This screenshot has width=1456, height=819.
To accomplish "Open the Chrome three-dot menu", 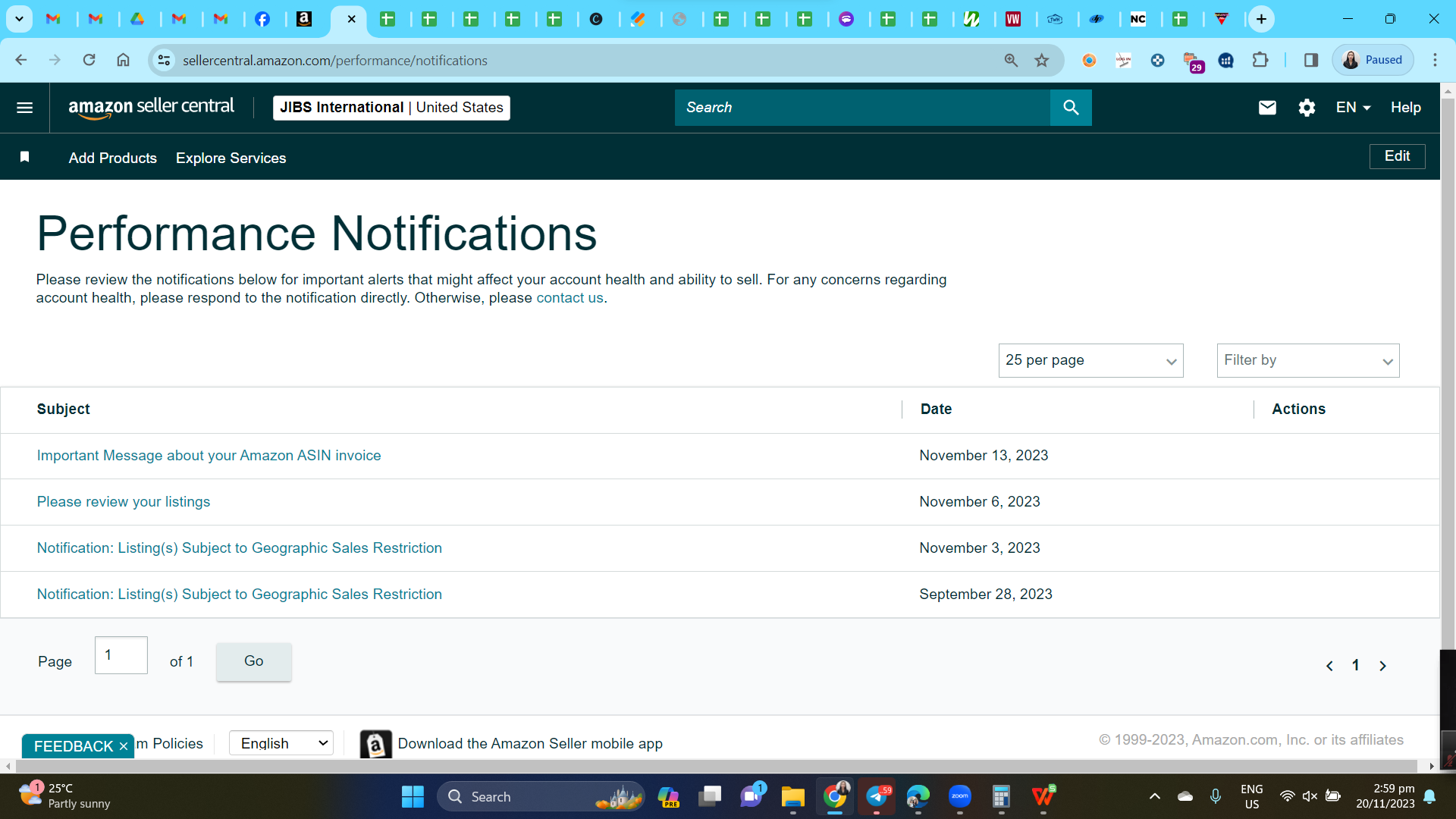I will (1435, 60).
